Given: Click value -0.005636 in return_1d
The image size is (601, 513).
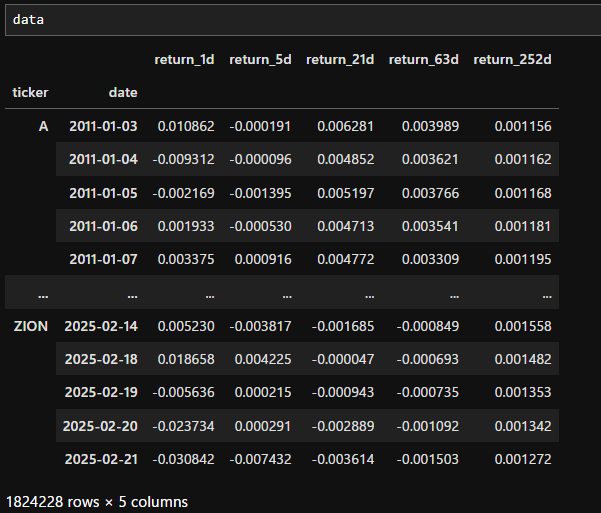Looking at the screenshot, I should tap(183, 392).
